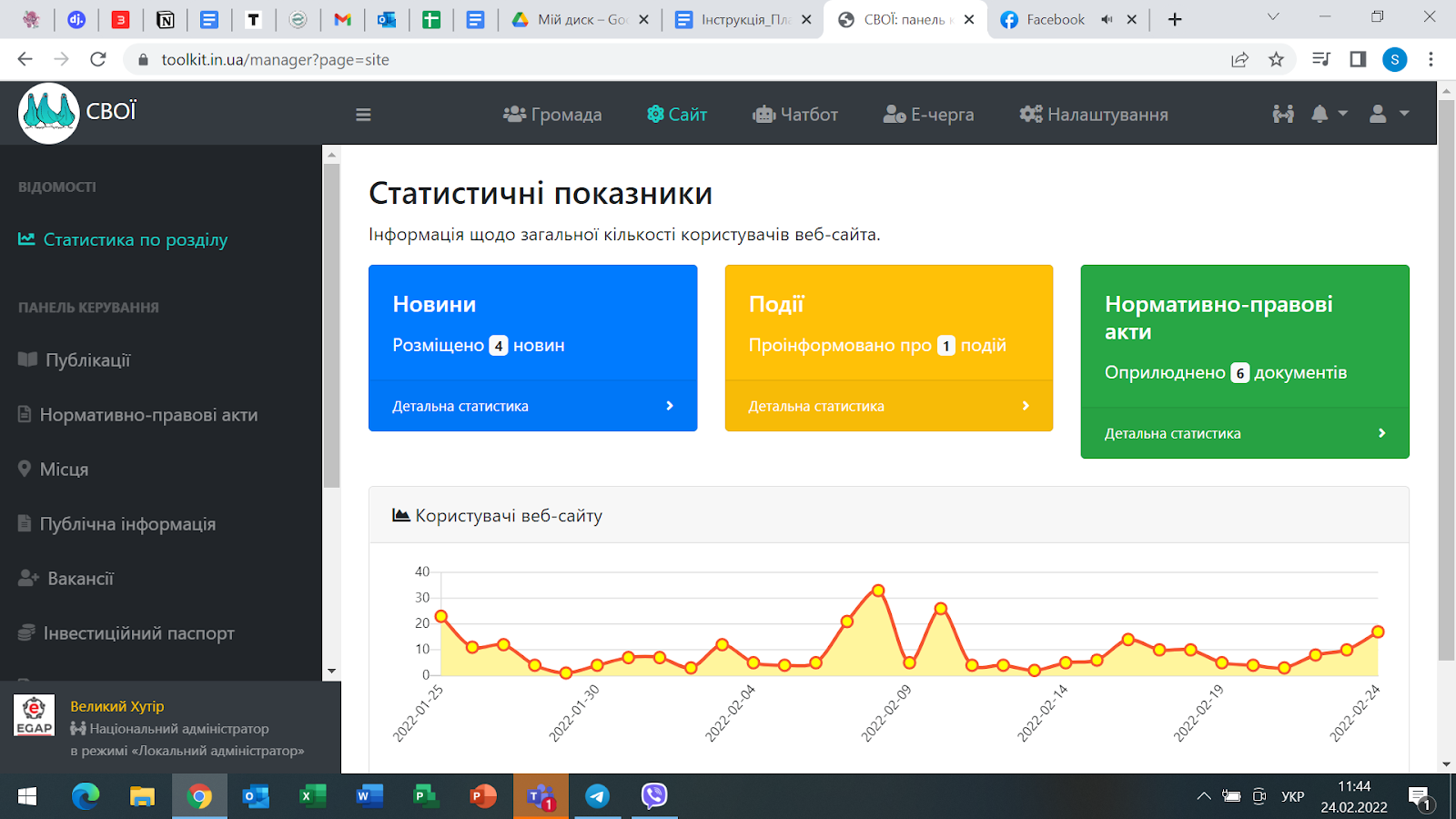The image size is (1456, 819).
Task: Open Telegram from the Windows taskbar
Action: click(x=598, y=796)
